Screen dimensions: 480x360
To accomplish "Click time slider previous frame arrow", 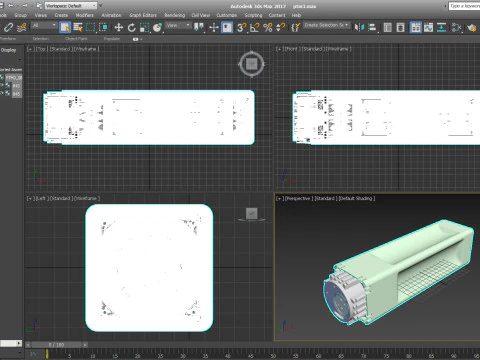I will pos(28,345).
